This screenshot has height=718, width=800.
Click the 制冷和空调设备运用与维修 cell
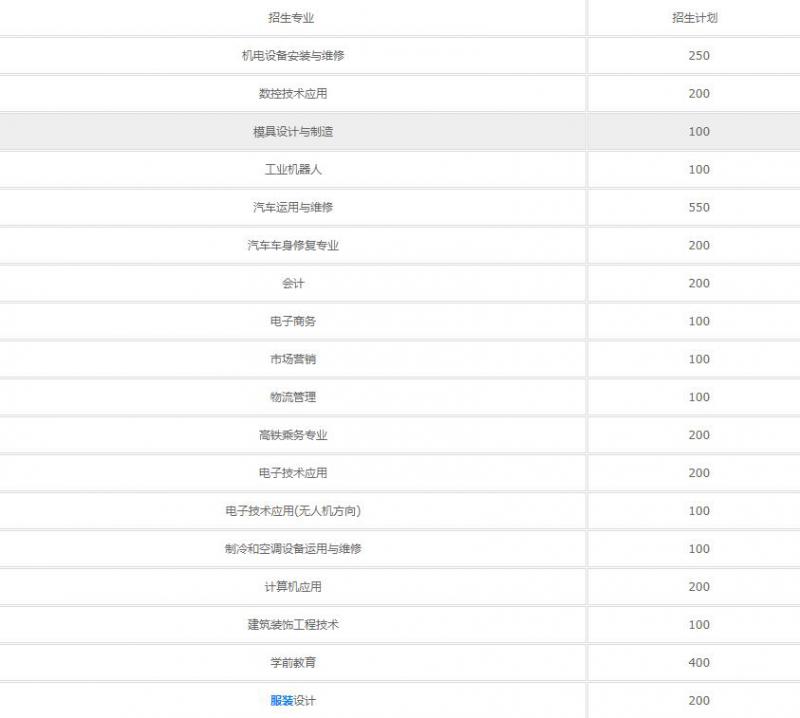click(x=292, y=549)
